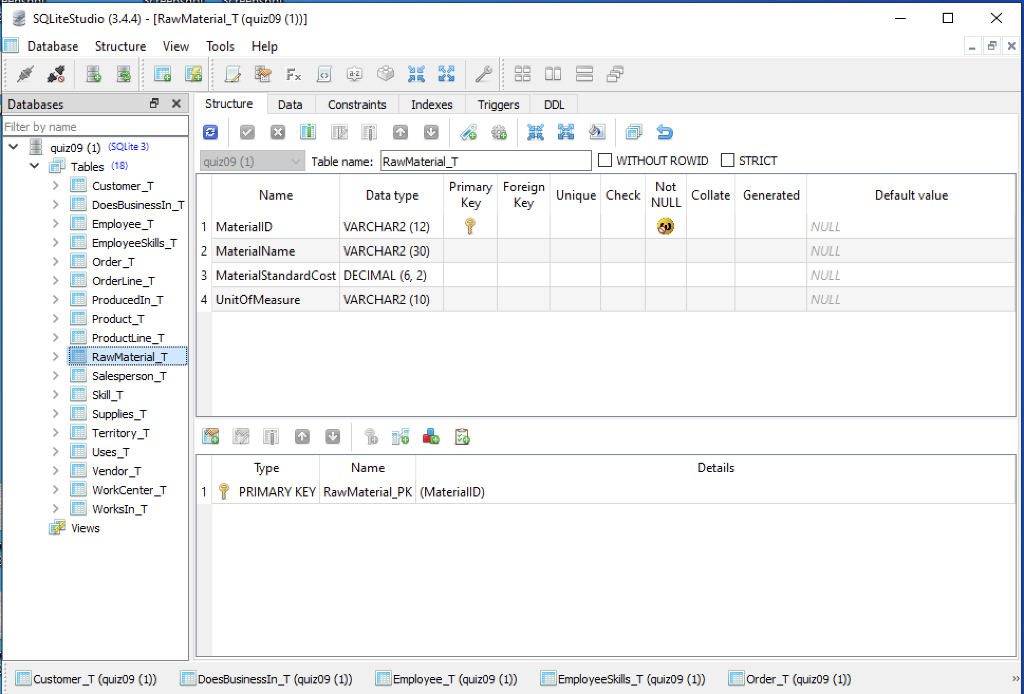Click the blue undo-arrow reset icon

[x=664, y=133]
